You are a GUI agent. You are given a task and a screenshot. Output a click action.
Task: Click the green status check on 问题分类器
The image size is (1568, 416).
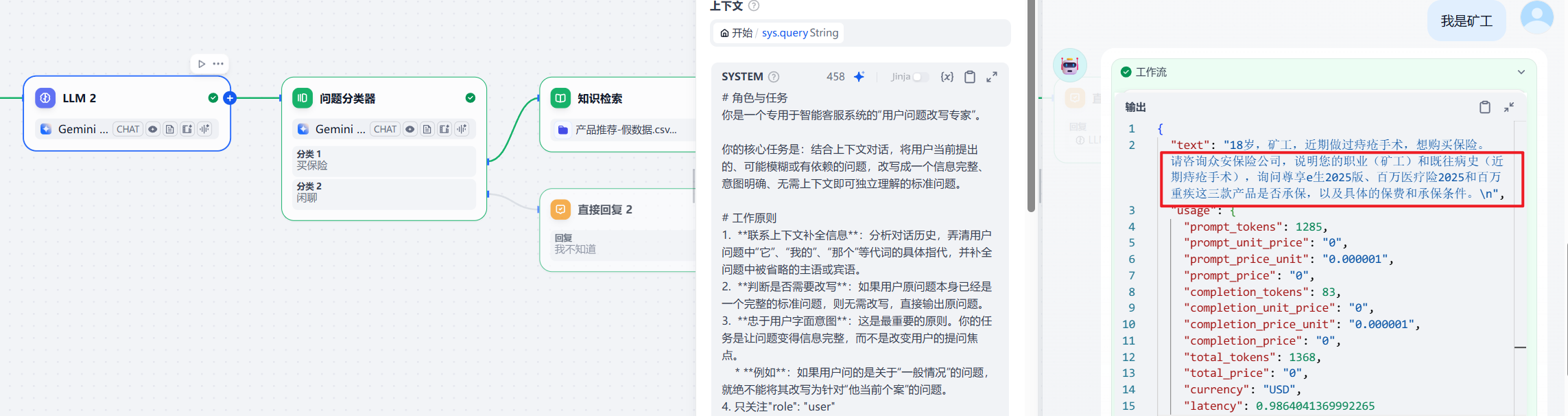[x=471, y=98]
